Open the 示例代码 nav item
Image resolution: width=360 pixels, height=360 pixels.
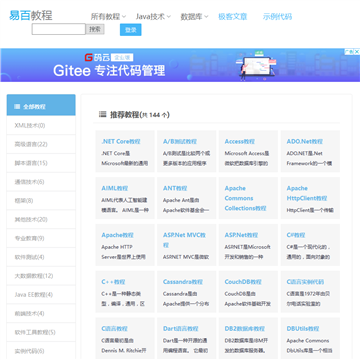[x=277, y=16]
